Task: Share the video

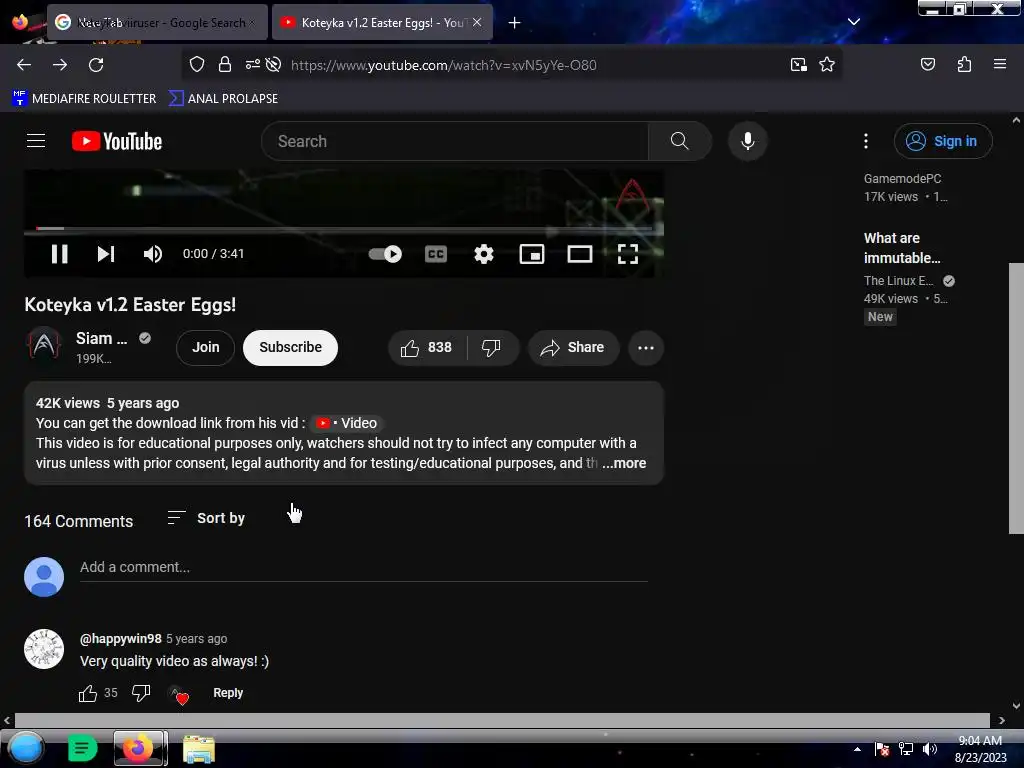Action: coord(573,347)
